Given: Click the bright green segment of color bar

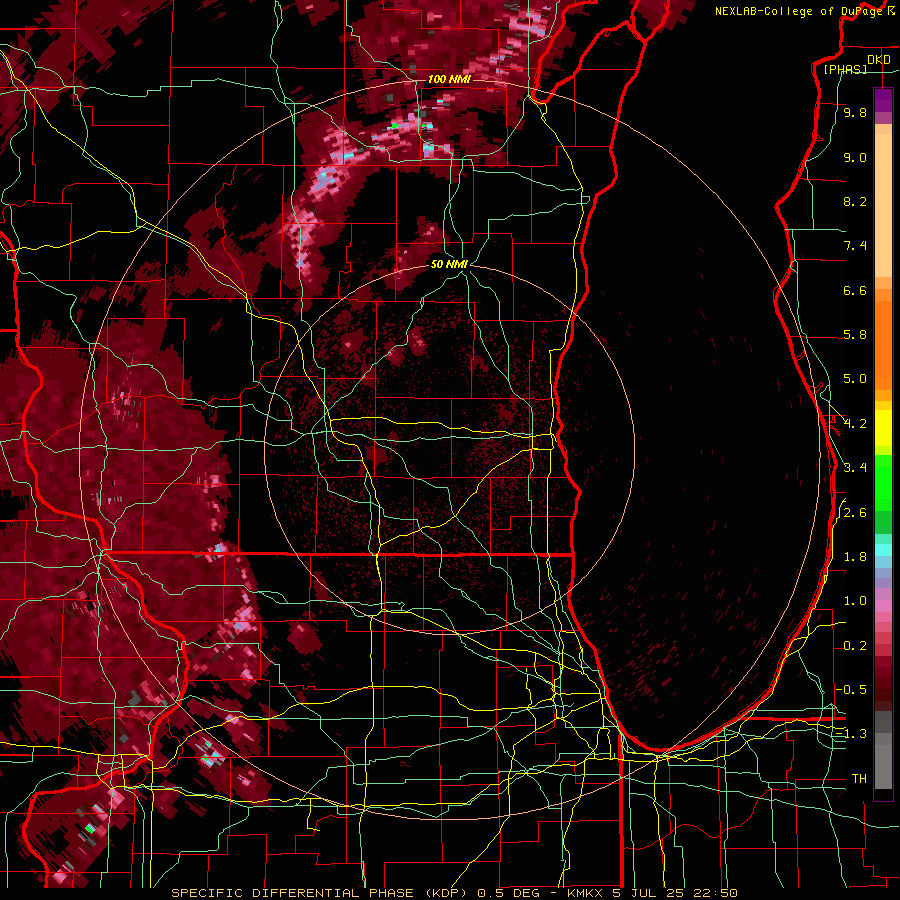Looking at the screenshot, I should [883, 483].
